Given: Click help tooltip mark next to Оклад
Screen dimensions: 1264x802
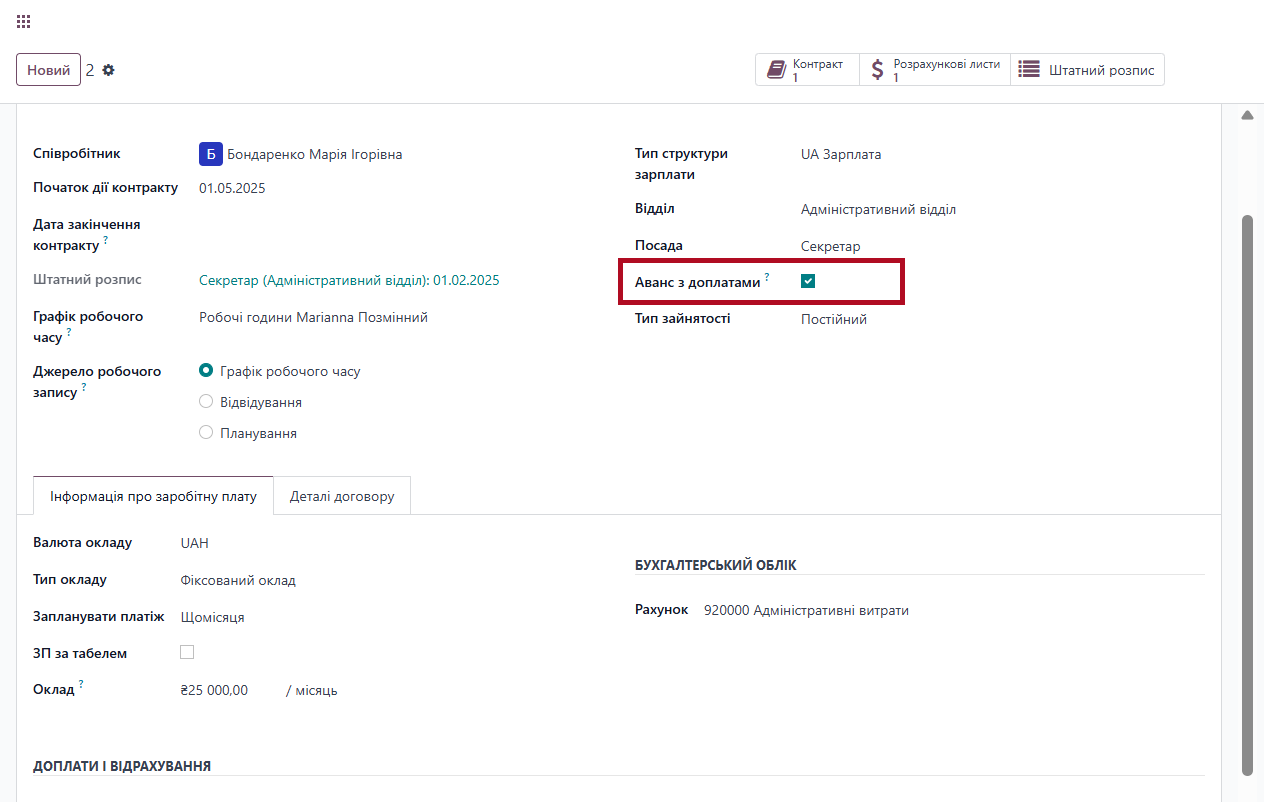Looking at the screenshot, I should (81, 684).
